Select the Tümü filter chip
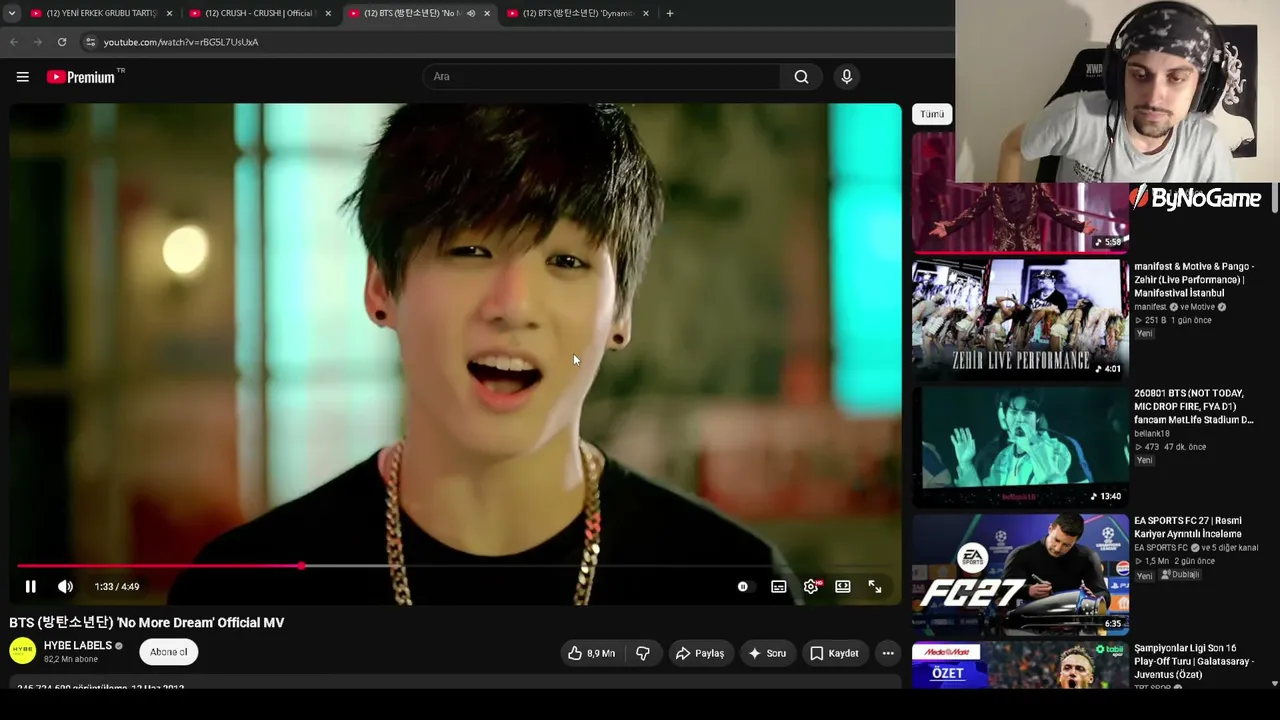The height and width of the screenshot is (720, 1280). 932,114
